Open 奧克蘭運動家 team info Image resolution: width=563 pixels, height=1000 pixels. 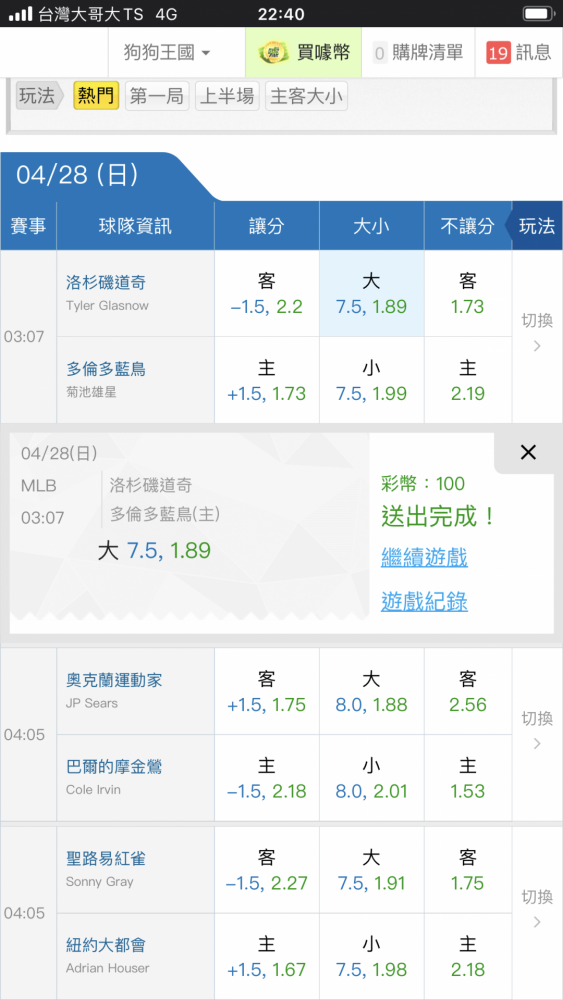coord(114,680)
